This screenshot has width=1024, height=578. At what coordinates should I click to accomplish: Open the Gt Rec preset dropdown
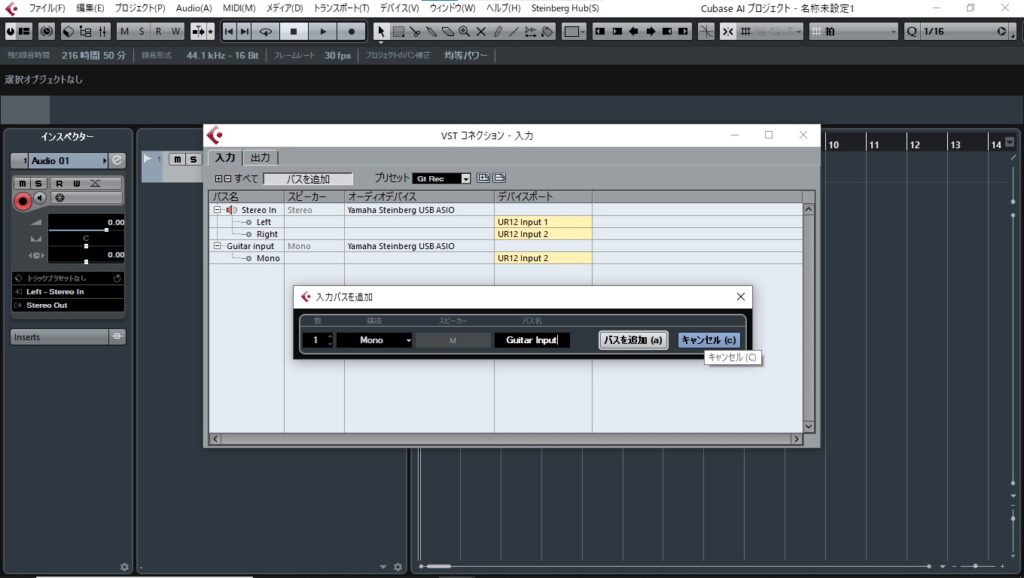(x=441, y=178)
